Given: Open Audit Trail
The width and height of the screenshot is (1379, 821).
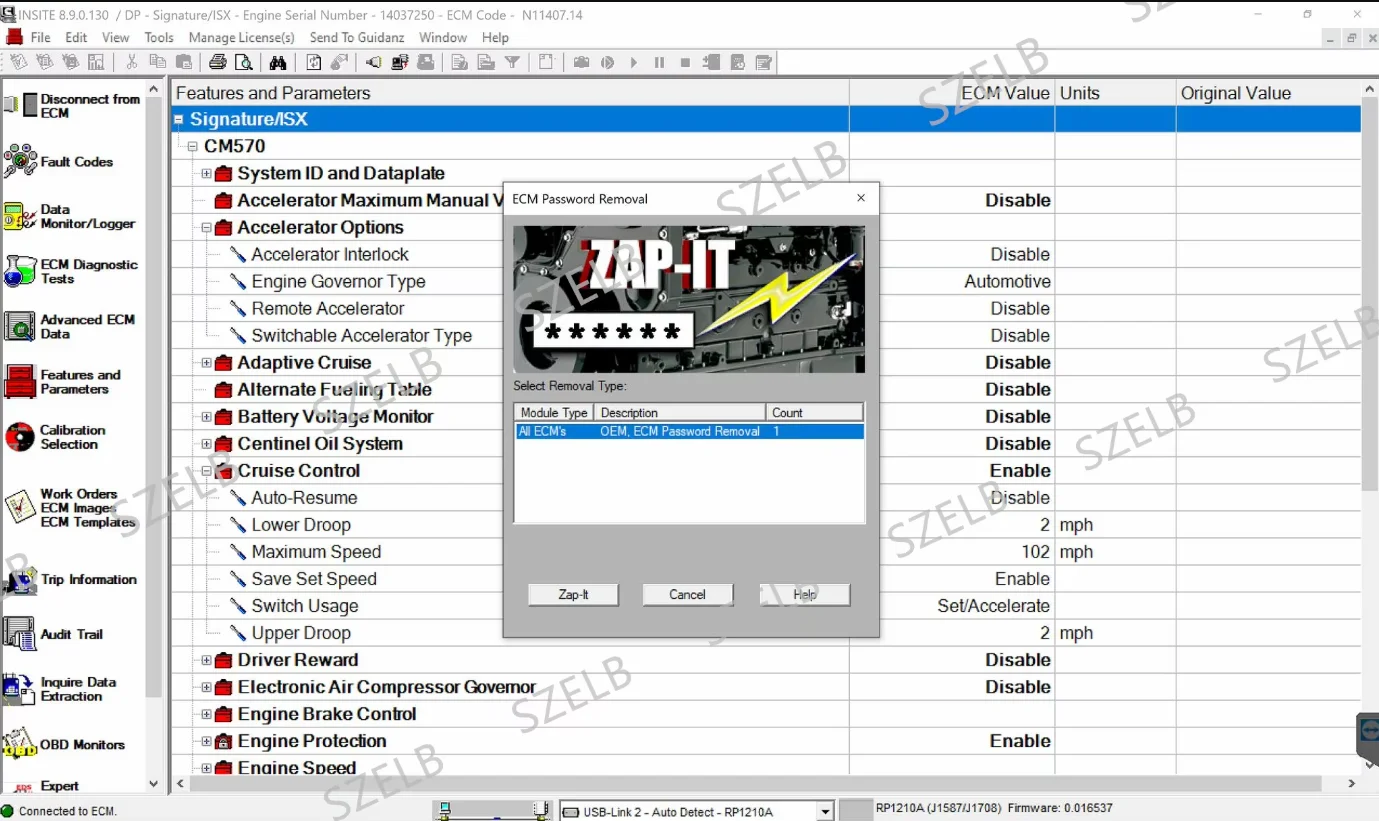Looking at the screenshot, I should (54, 634).
